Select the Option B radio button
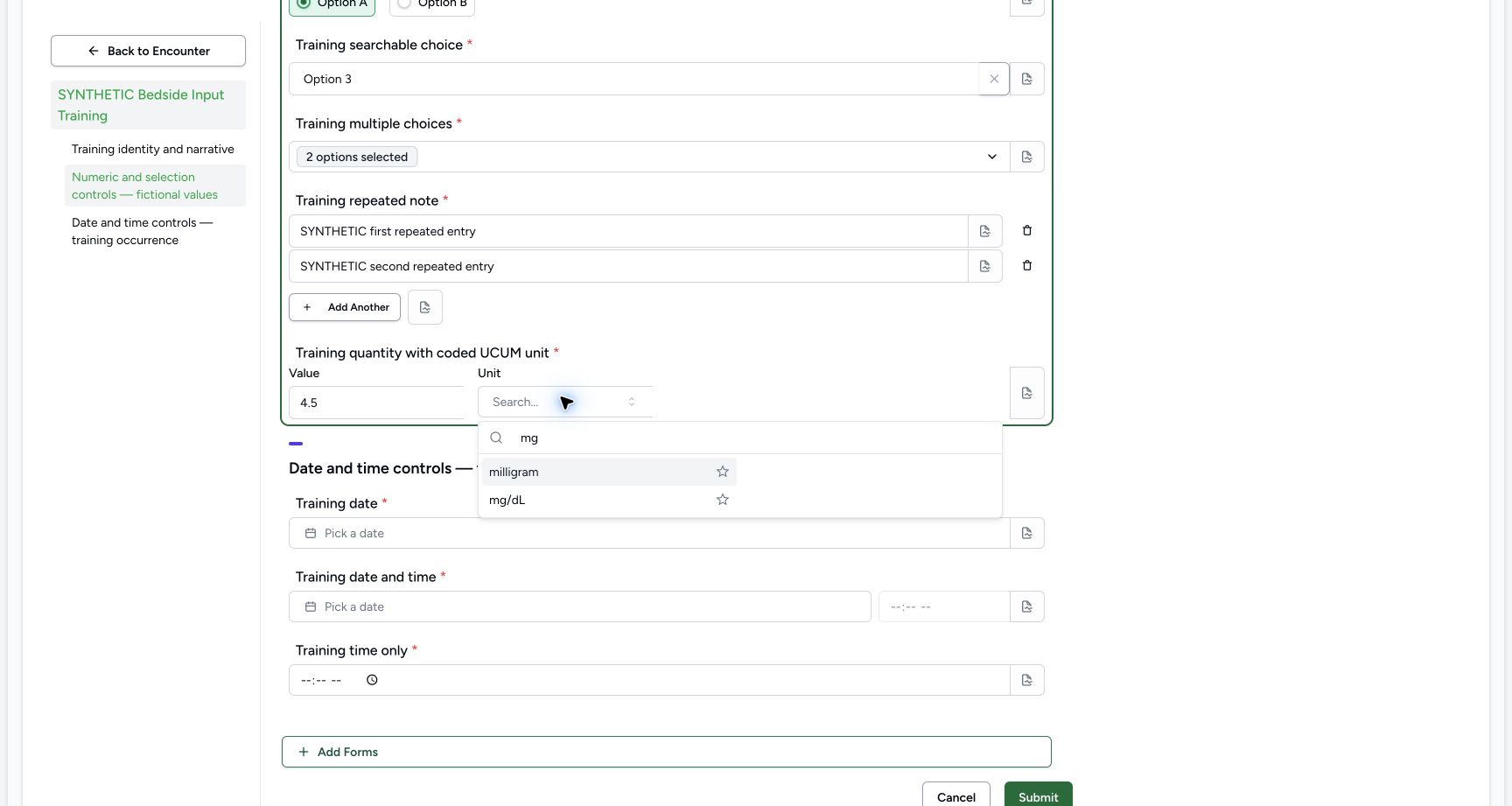This screenshot has width=1512, height=806. pyautogui.click(x=404, y=3)
